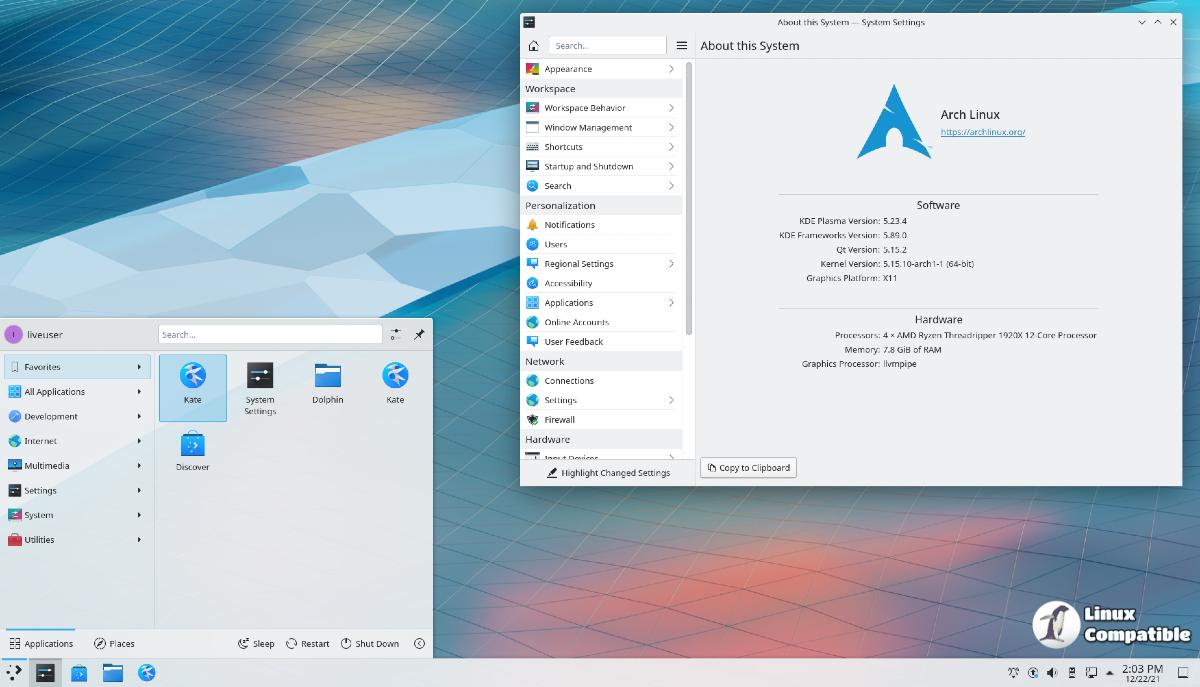Open the volume icon in system tray

1052,673
